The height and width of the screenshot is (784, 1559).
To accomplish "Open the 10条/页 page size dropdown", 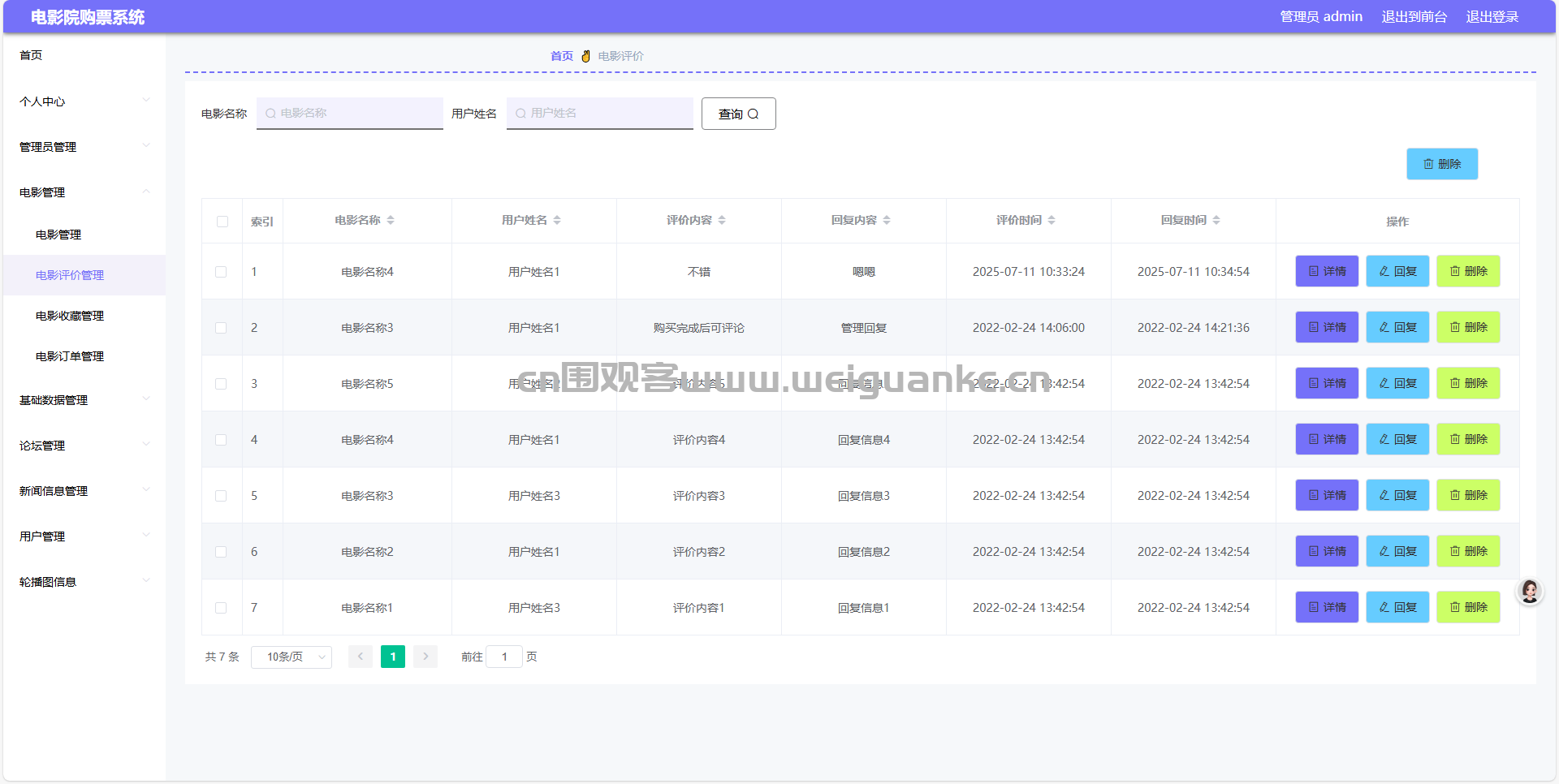I will pos(292,657).
